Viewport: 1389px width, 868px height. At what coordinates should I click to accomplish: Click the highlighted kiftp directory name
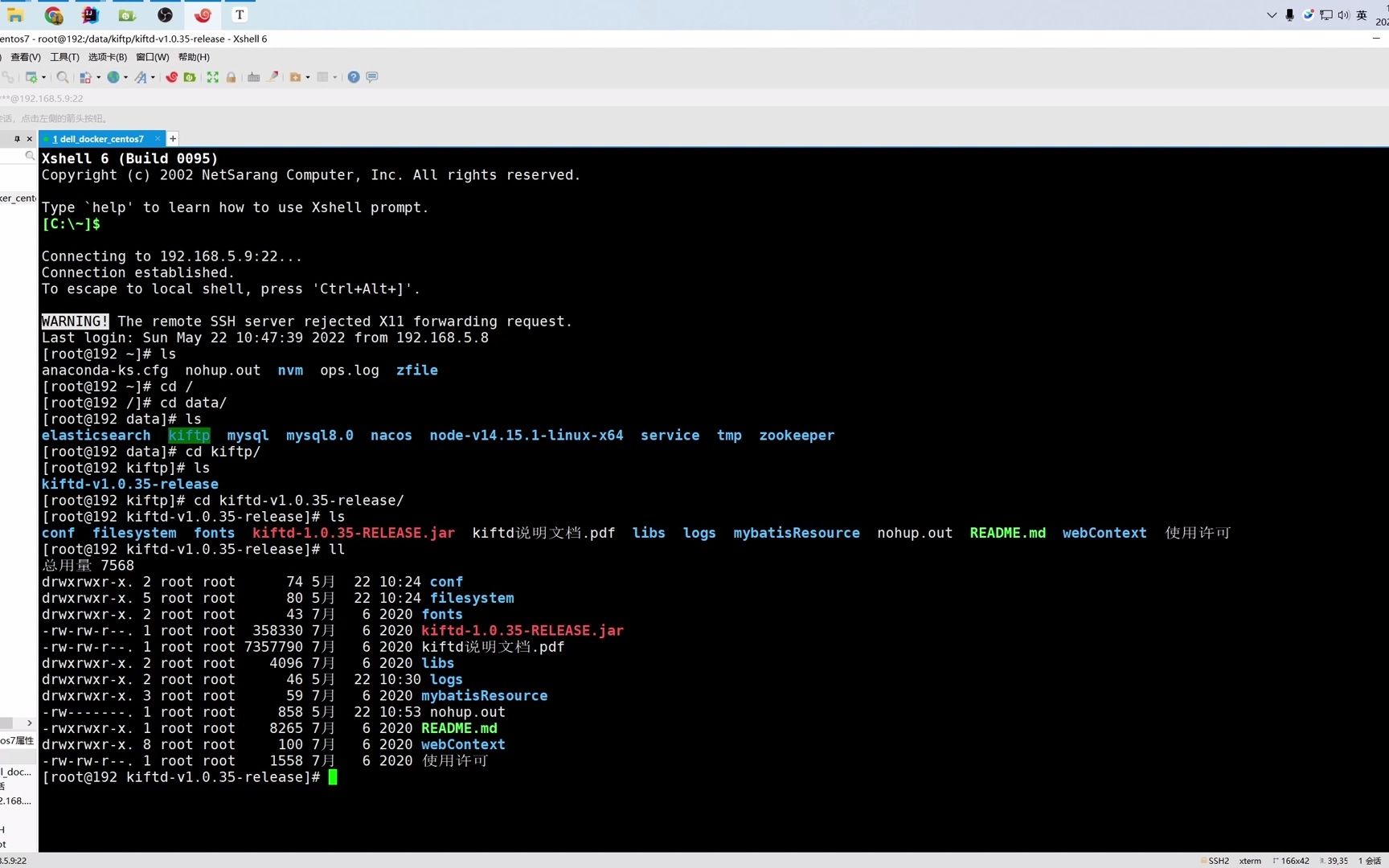(189, 436)
